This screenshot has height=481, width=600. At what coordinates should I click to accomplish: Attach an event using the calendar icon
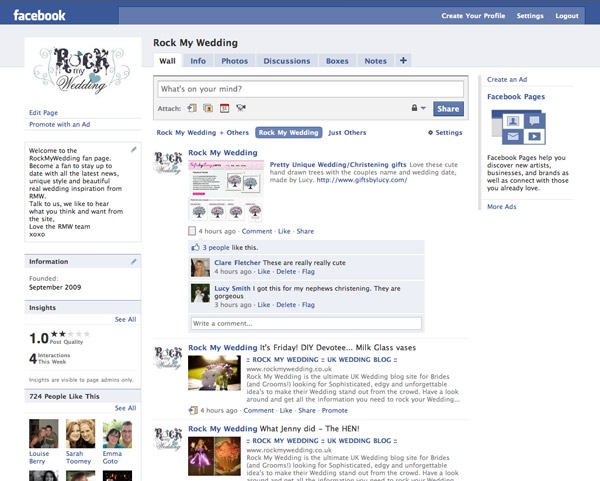[225, 108]
